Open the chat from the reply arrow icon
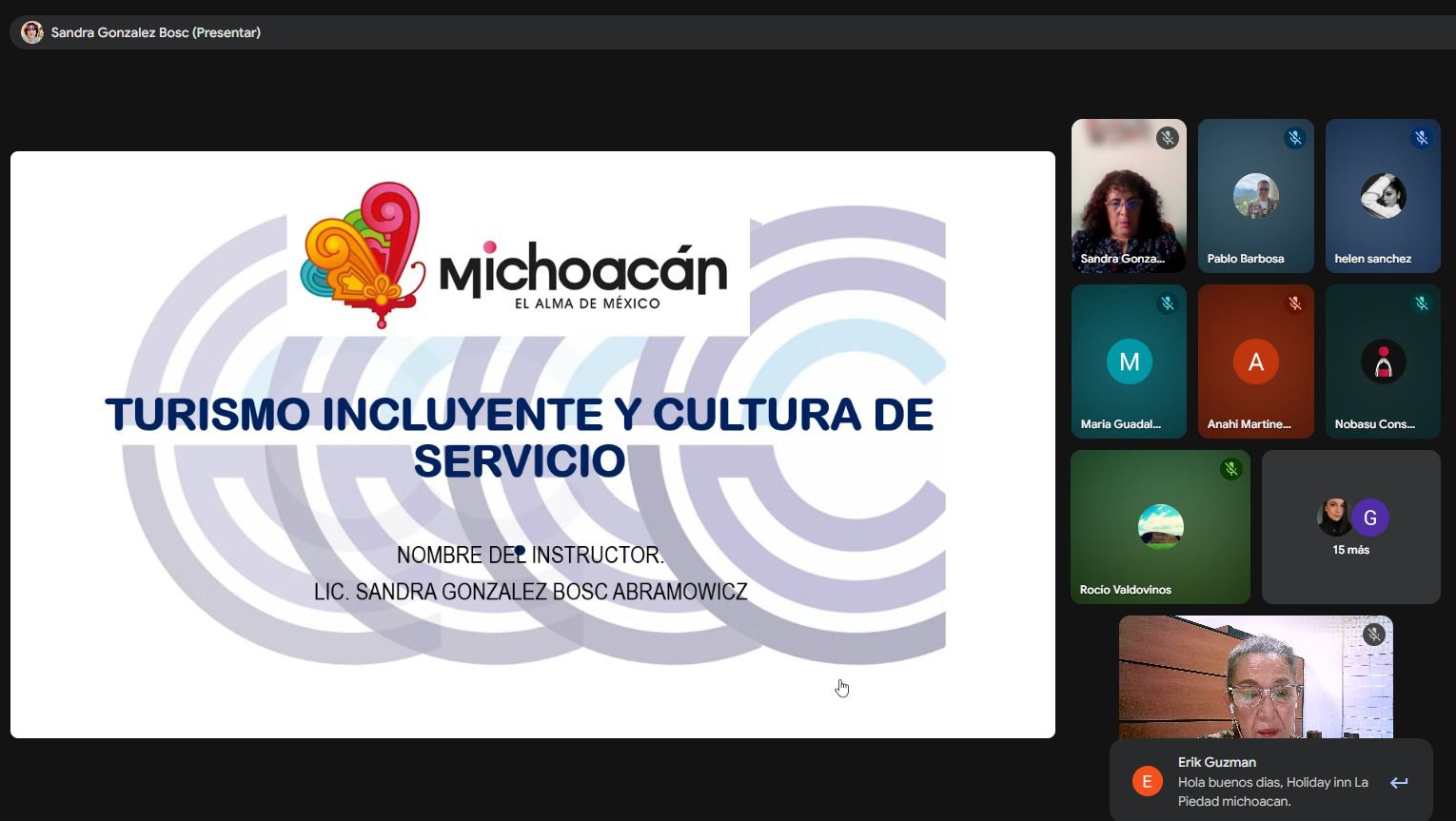1456x821 pixels. [x=1399, y=783]
